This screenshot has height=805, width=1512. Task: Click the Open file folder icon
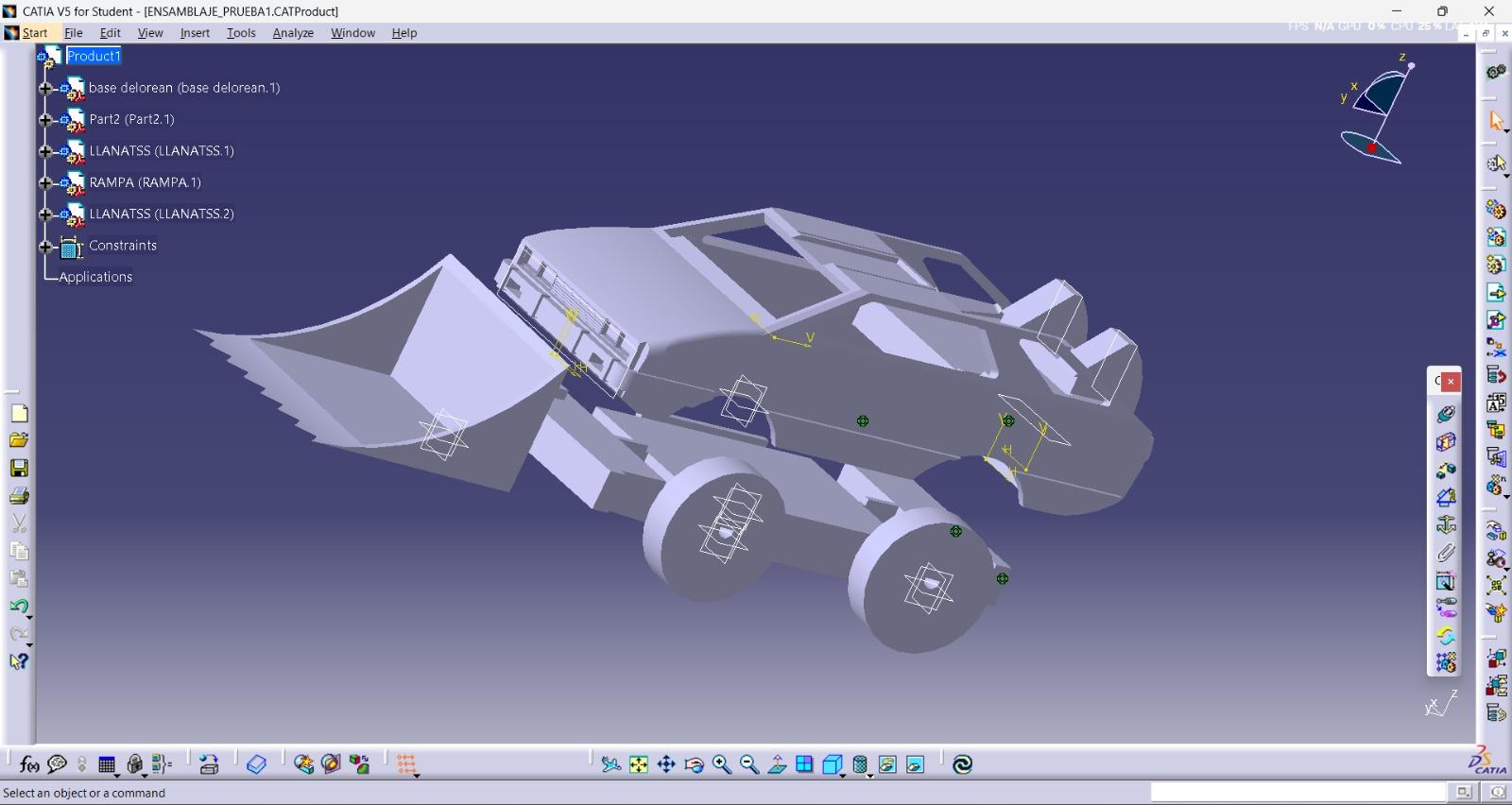[x=19, y=440]
